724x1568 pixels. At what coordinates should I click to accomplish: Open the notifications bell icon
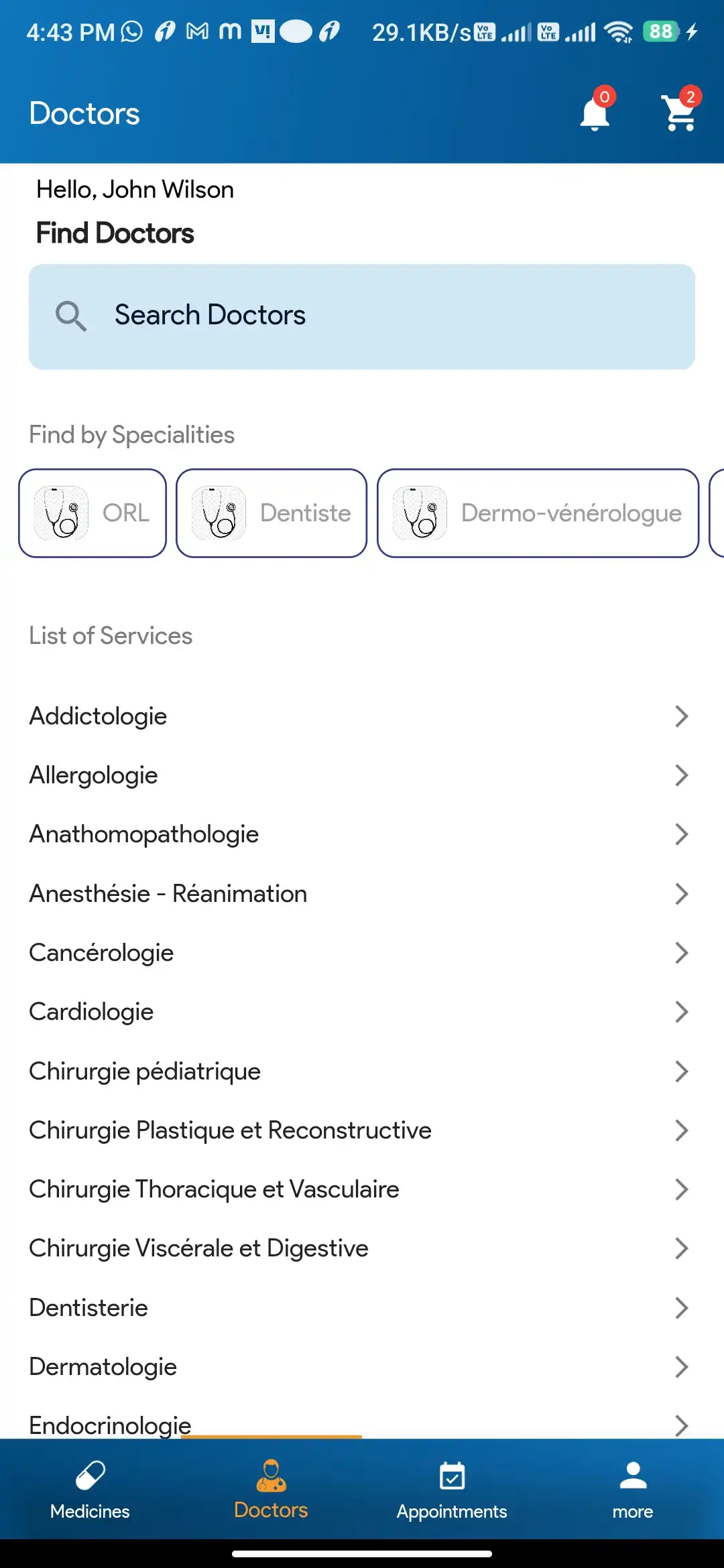pos(595,114)
